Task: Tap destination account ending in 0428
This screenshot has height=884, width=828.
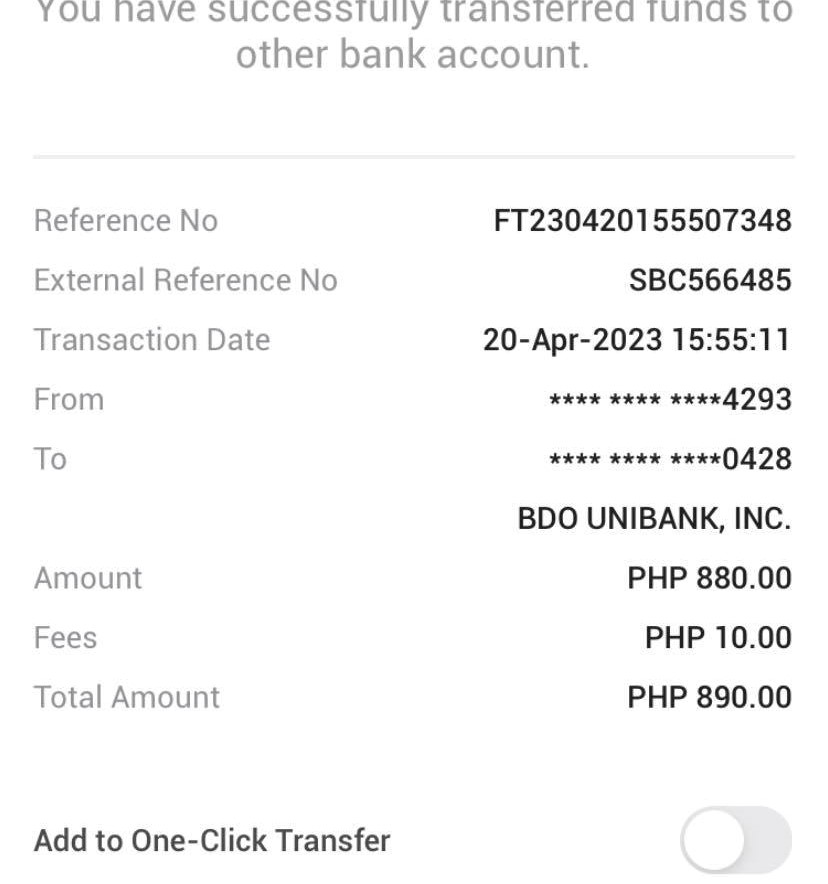Action: [x=670, y=459]
